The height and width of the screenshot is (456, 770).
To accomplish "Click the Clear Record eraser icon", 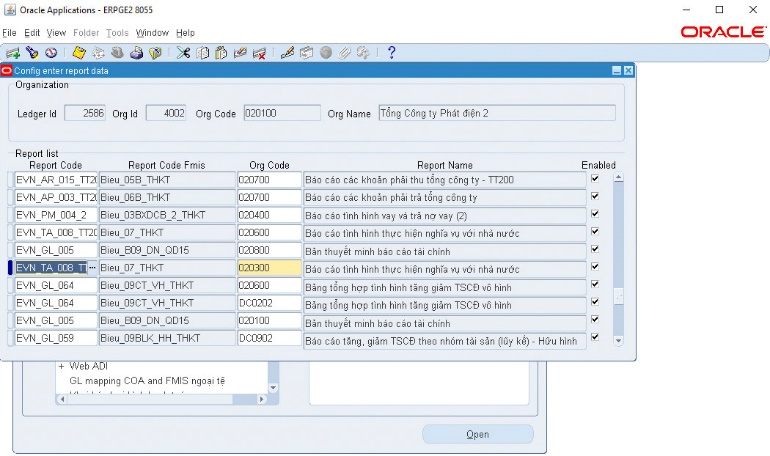I will pyautogui.click(x=240, y=53).
